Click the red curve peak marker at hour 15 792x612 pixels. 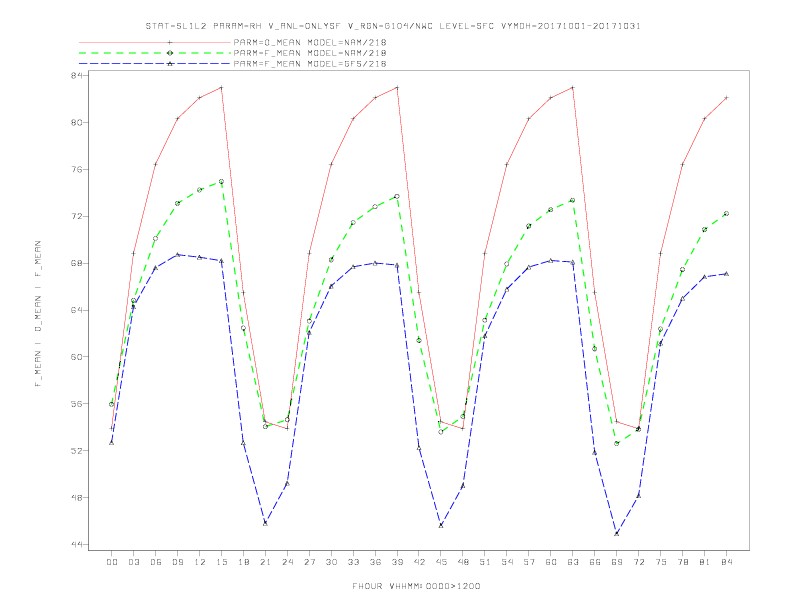click(221, 87)
